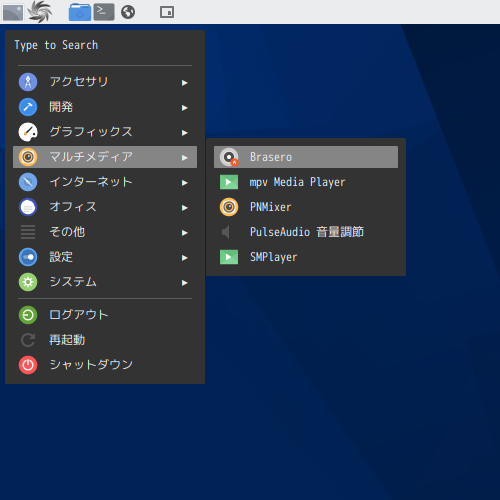Launch Brasero from the multimedia submenu

coord(306,157)
